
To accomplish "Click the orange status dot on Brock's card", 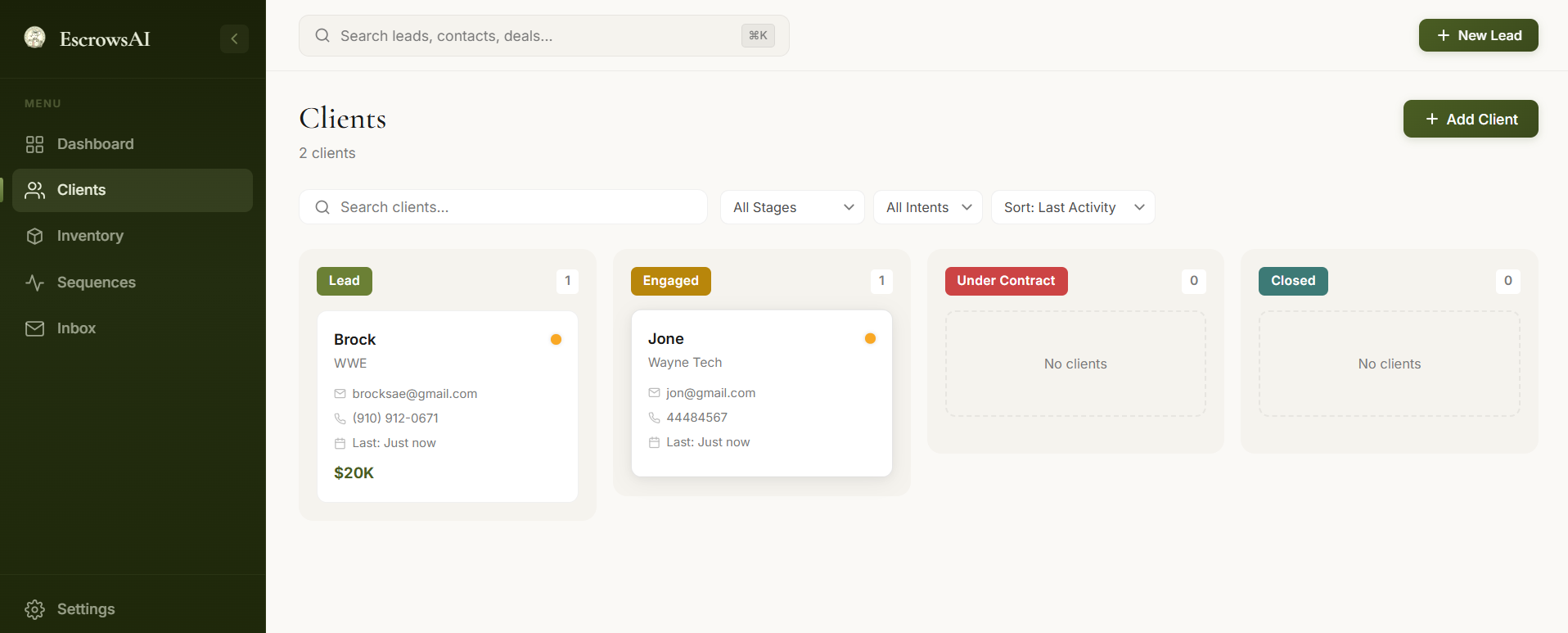I will (x=556, y=339).
